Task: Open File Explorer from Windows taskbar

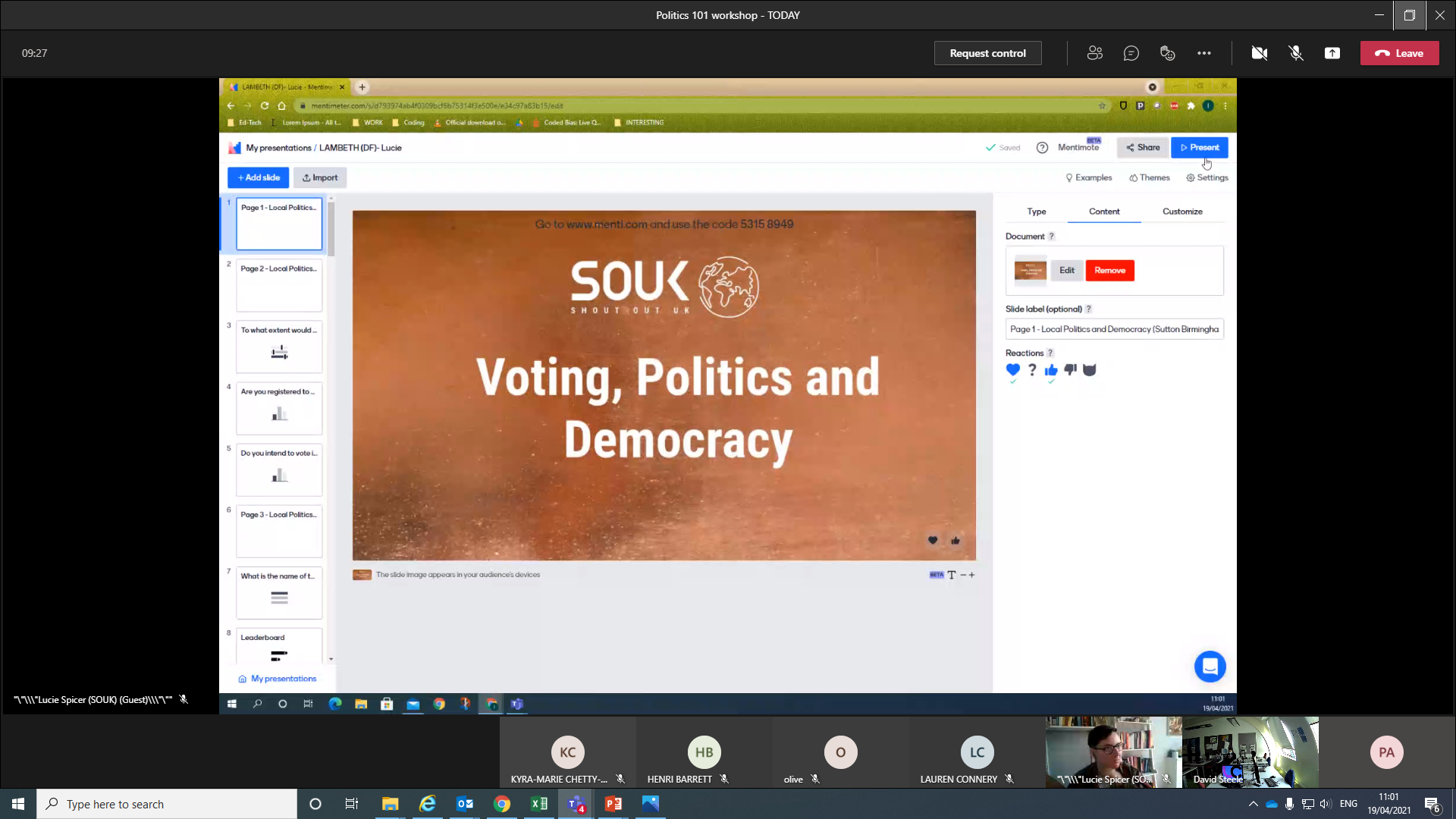Action: pyautogui.click(x=390, y=804)
